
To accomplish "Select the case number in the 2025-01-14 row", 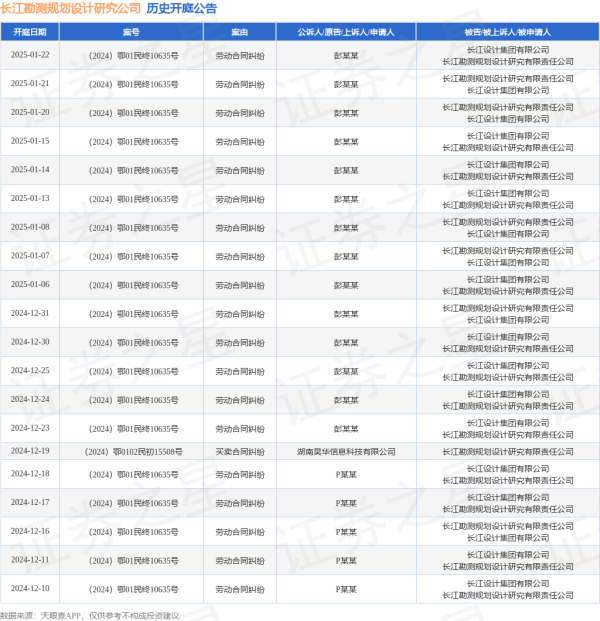I will click(133, 171).
